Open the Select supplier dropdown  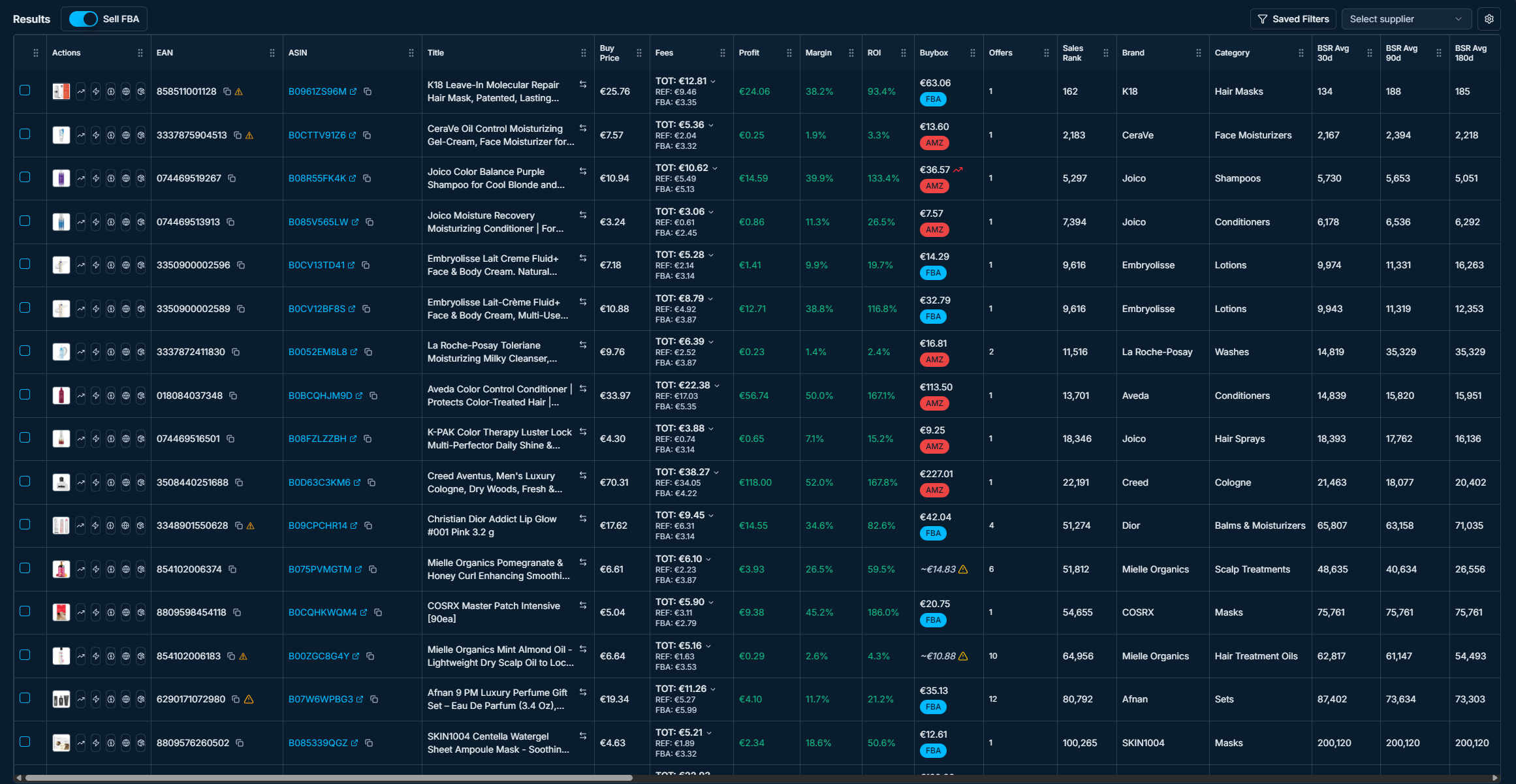pos(1406,19)
